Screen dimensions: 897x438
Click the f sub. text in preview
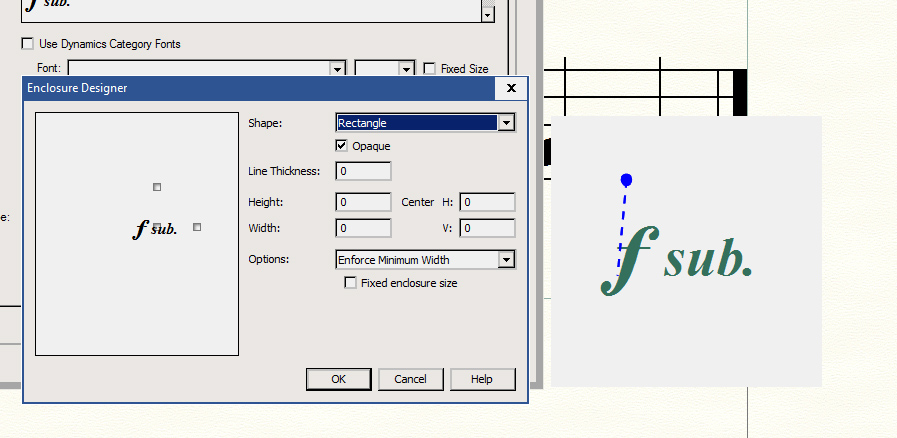(x=155, y=229)
